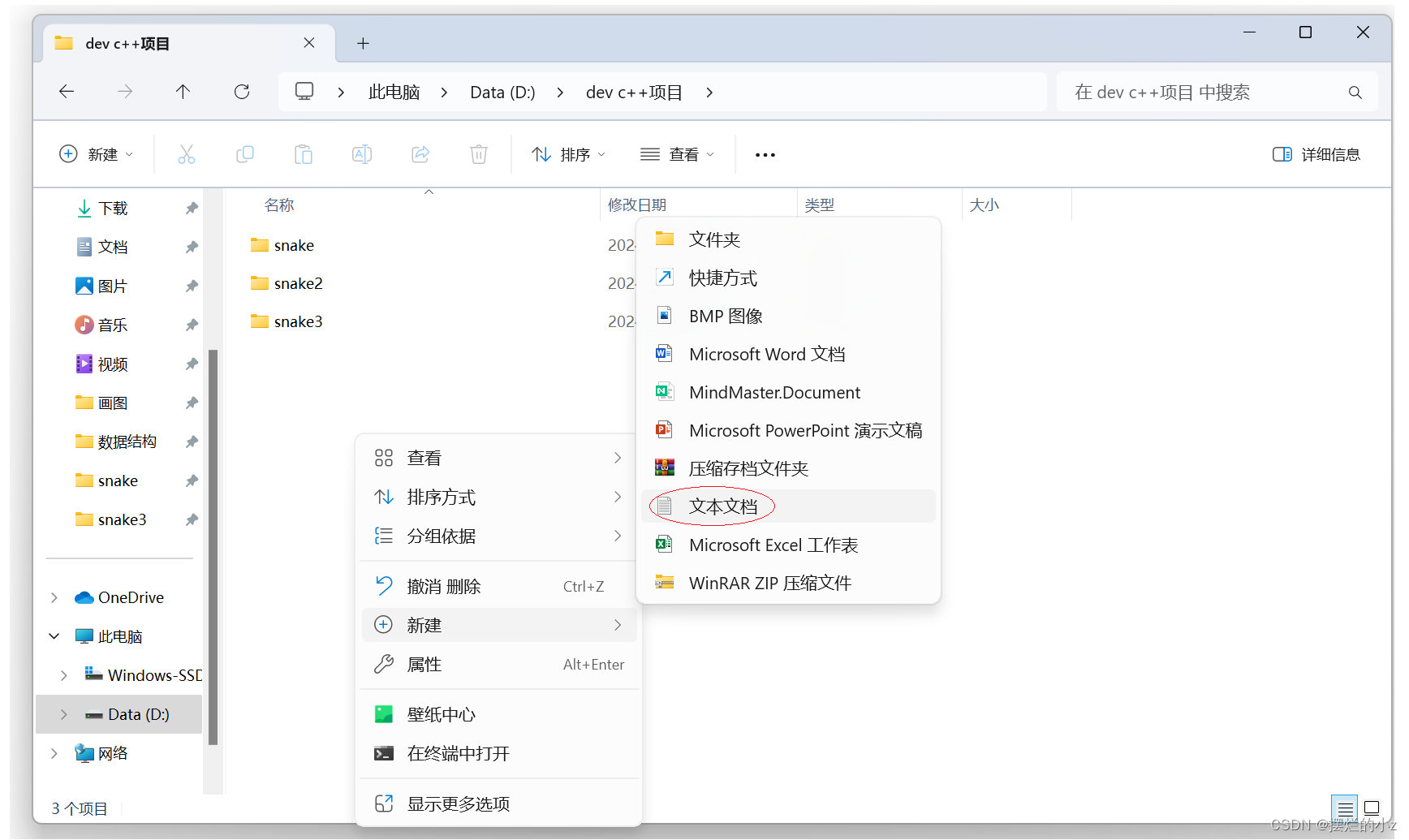This screenshot has width=1409, height=840.
Task: Open the 视频 folder in sidebar
Action: 102,364
